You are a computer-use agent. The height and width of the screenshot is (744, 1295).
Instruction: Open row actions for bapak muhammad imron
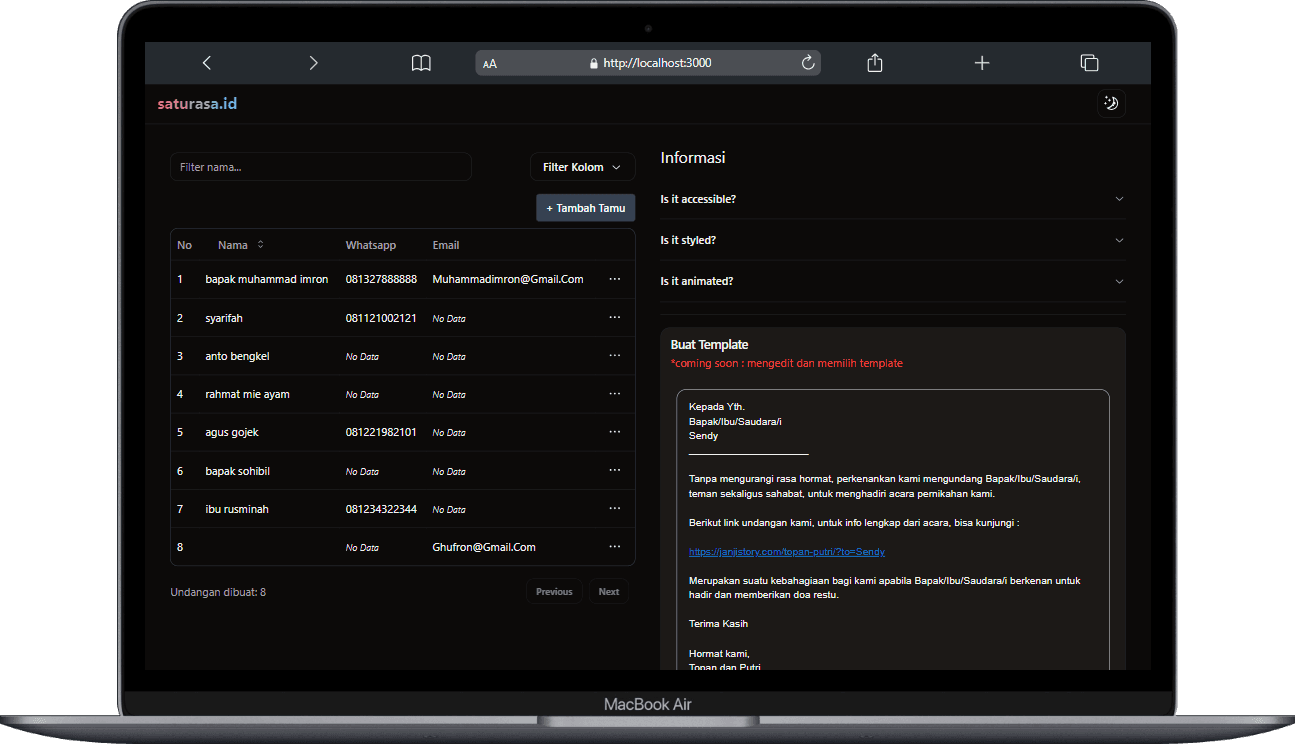click(614, 279)
